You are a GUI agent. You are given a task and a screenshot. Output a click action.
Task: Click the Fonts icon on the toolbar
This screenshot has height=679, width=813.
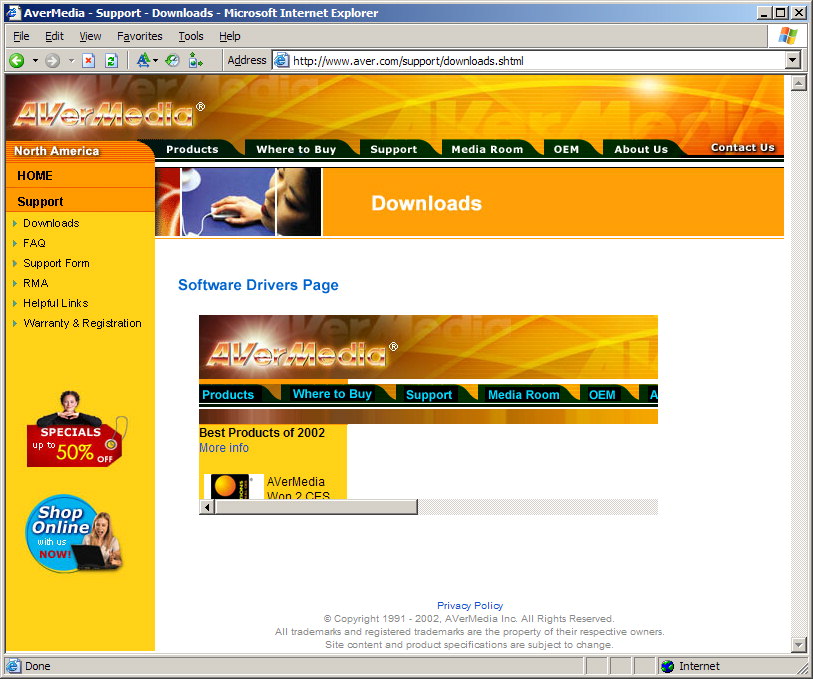(144, 60)
